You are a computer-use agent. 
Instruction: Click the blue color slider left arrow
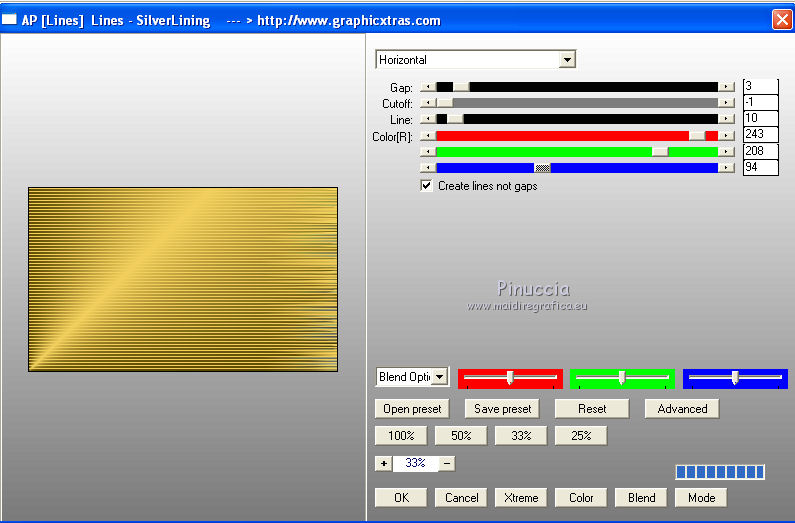point(428,168)
